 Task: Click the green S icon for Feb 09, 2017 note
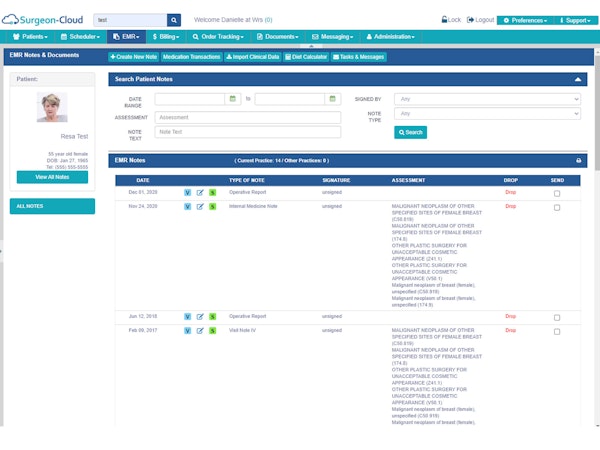click(x=212, y=331)
